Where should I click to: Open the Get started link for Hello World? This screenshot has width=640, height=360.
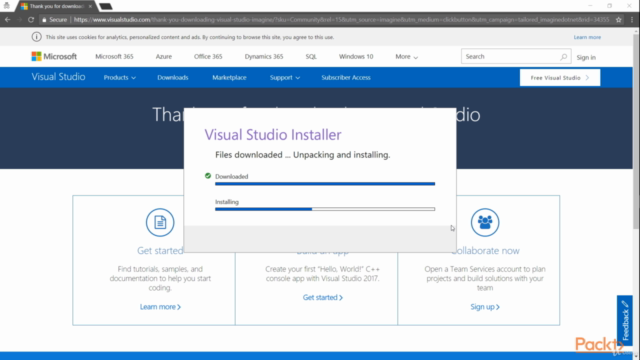tap(322, 297)
